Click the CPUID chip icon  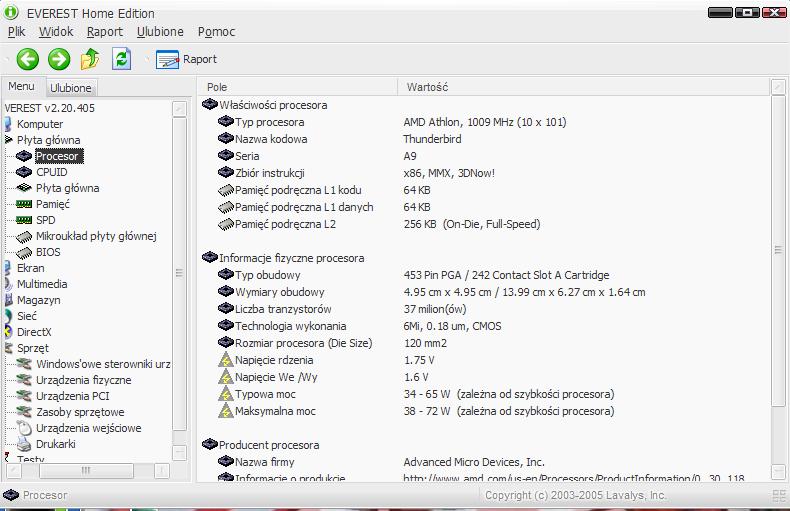pos(24,172)
